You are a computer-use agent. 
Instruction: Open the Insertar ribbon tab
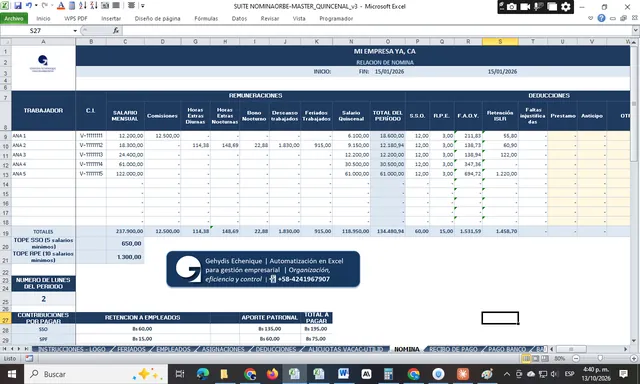click(111, 18)
